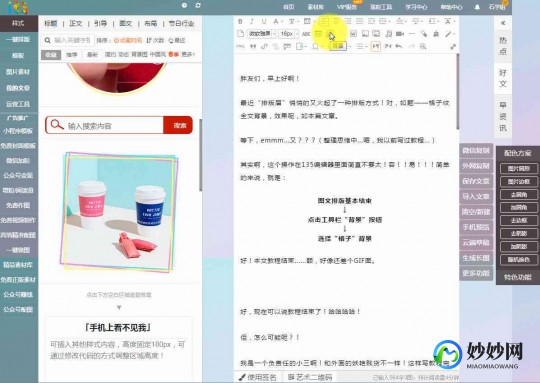Click the refresh icon in top bar
This screenshot has height=383, width=540.
pyautogui.click(x=198, y=5)
